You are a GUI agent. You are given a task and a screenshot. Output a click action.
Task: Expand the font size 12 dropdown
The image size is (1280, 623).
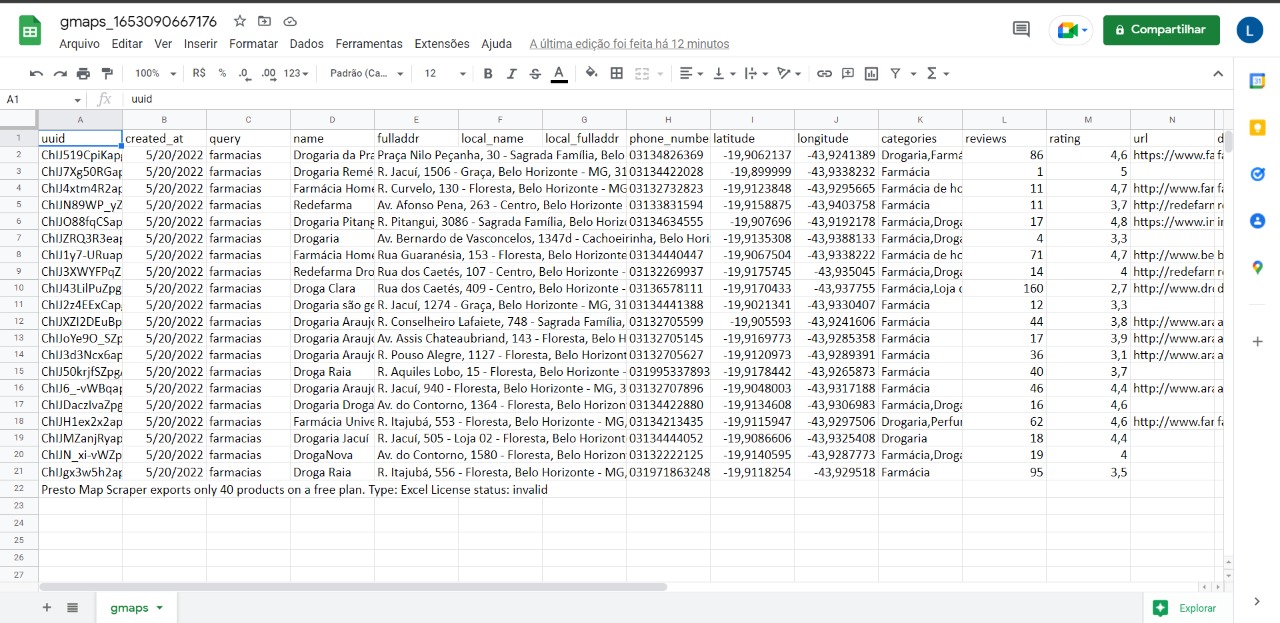click(x=445, y=73)
